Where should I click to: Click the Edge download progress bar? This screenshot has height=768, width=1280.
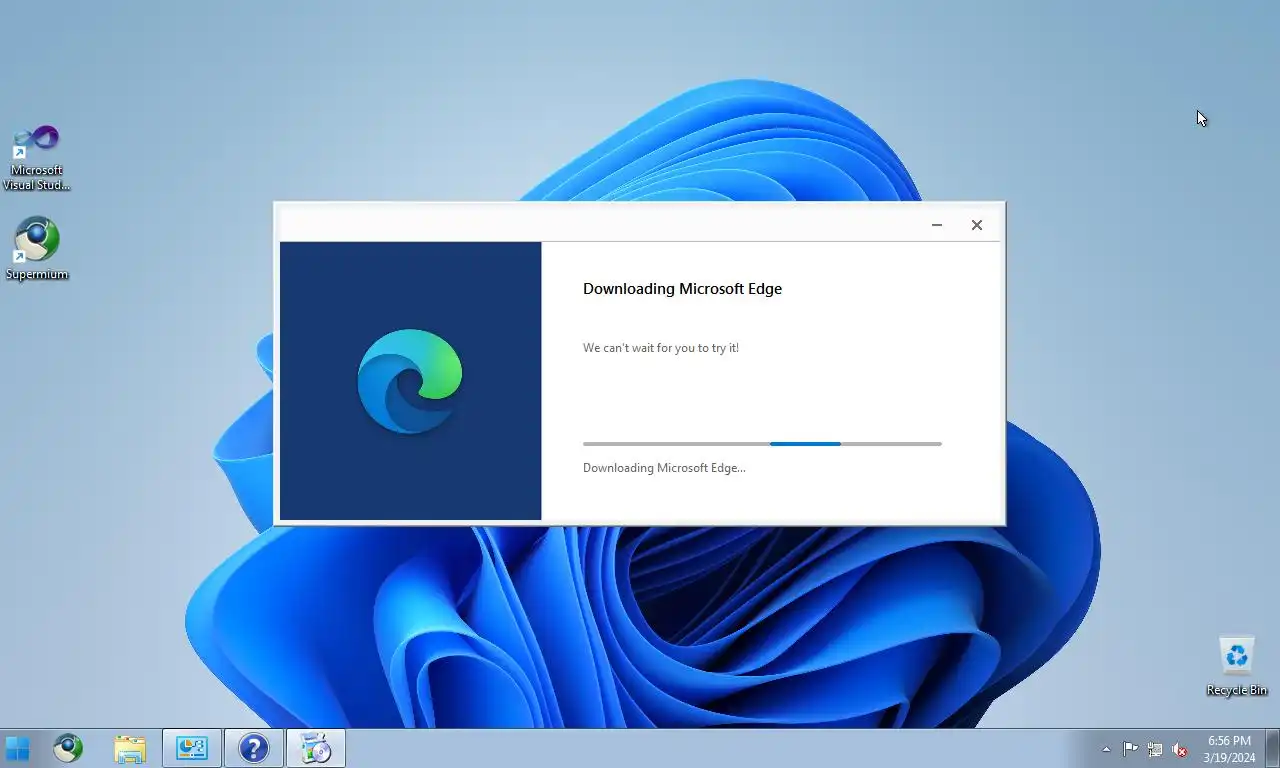pos(762,443)
